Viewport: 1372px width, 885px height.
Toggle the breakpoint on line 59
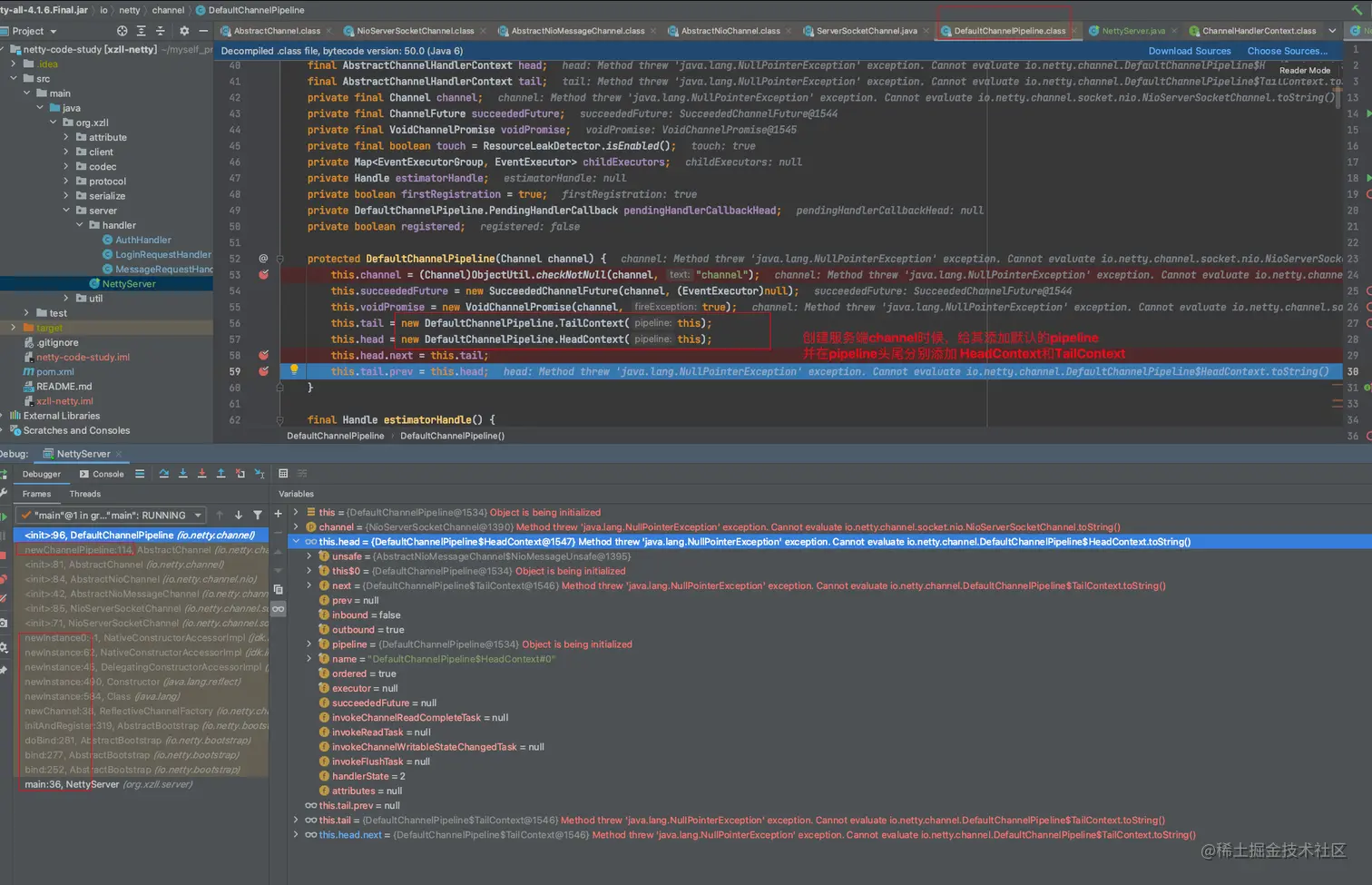point(264,371)
